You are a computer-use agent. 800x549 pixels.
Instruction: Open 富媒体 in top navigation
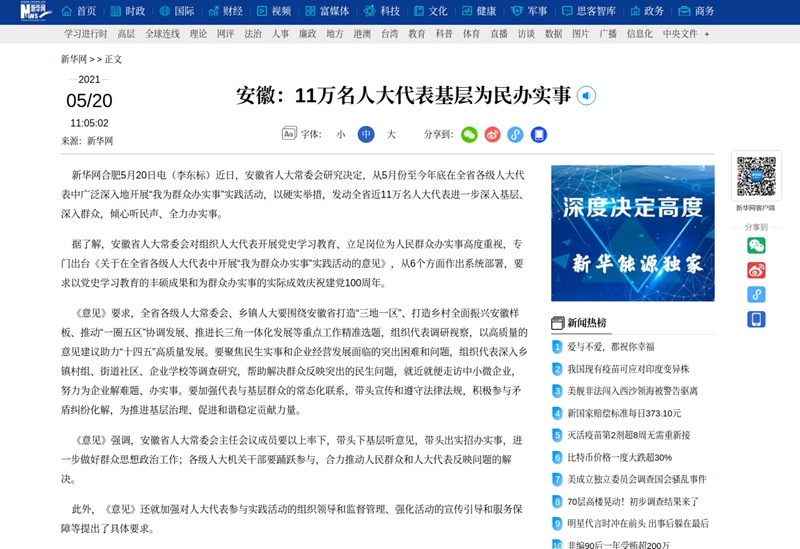328,11
